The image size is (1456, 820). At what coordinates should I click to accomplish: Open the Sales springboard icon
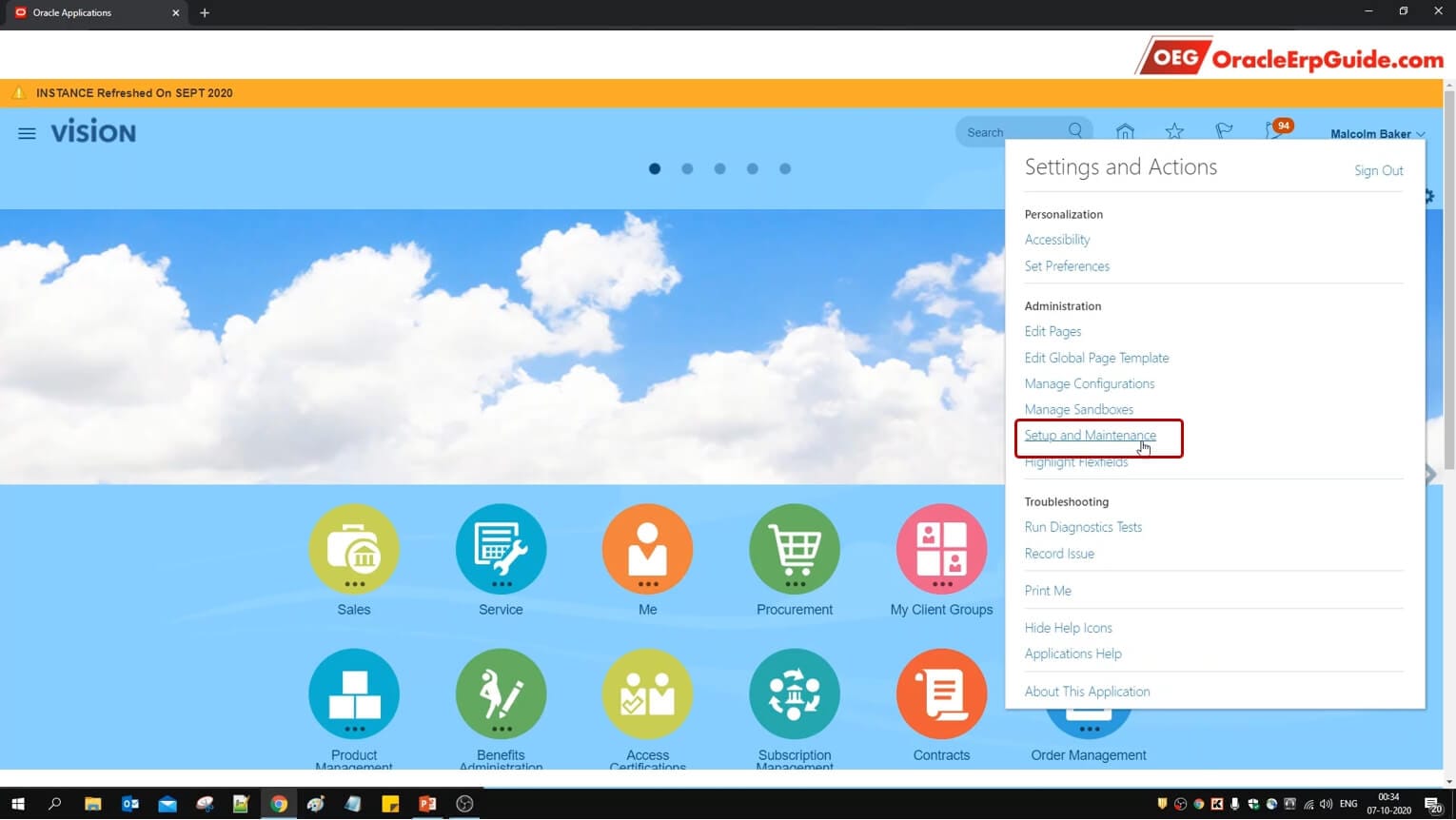click(354, 549)
